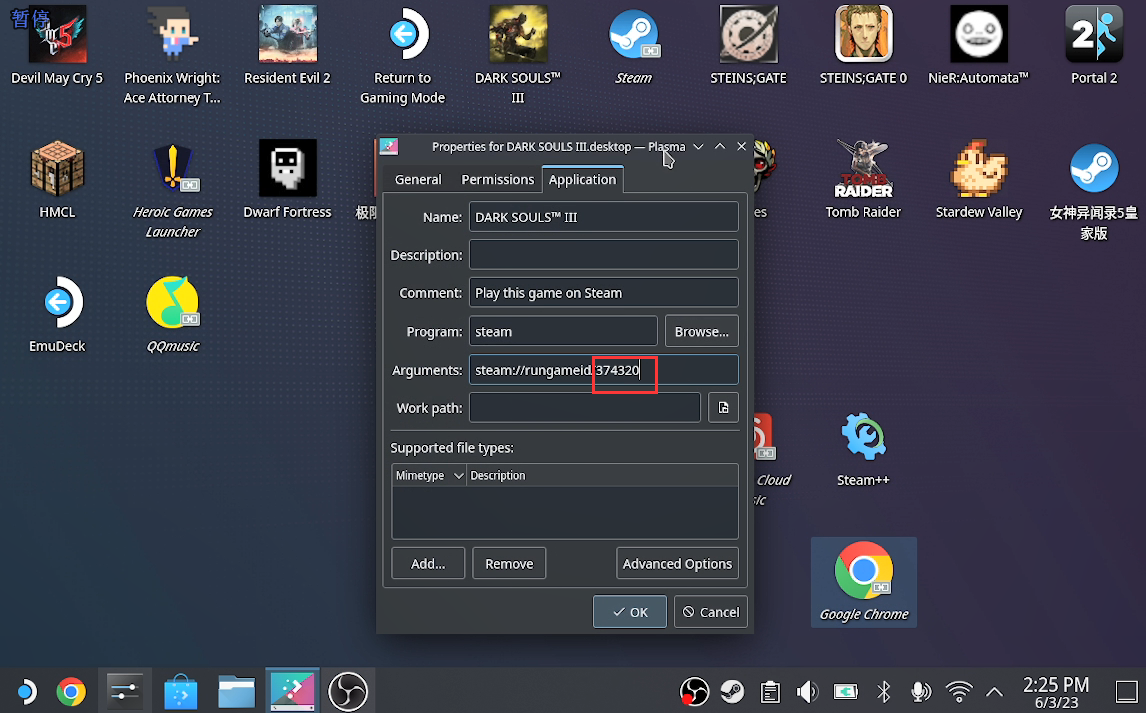This screenshot has width=1146, height=713.
Task: Click the Steam system tray icon
Action: coord(732,691)
